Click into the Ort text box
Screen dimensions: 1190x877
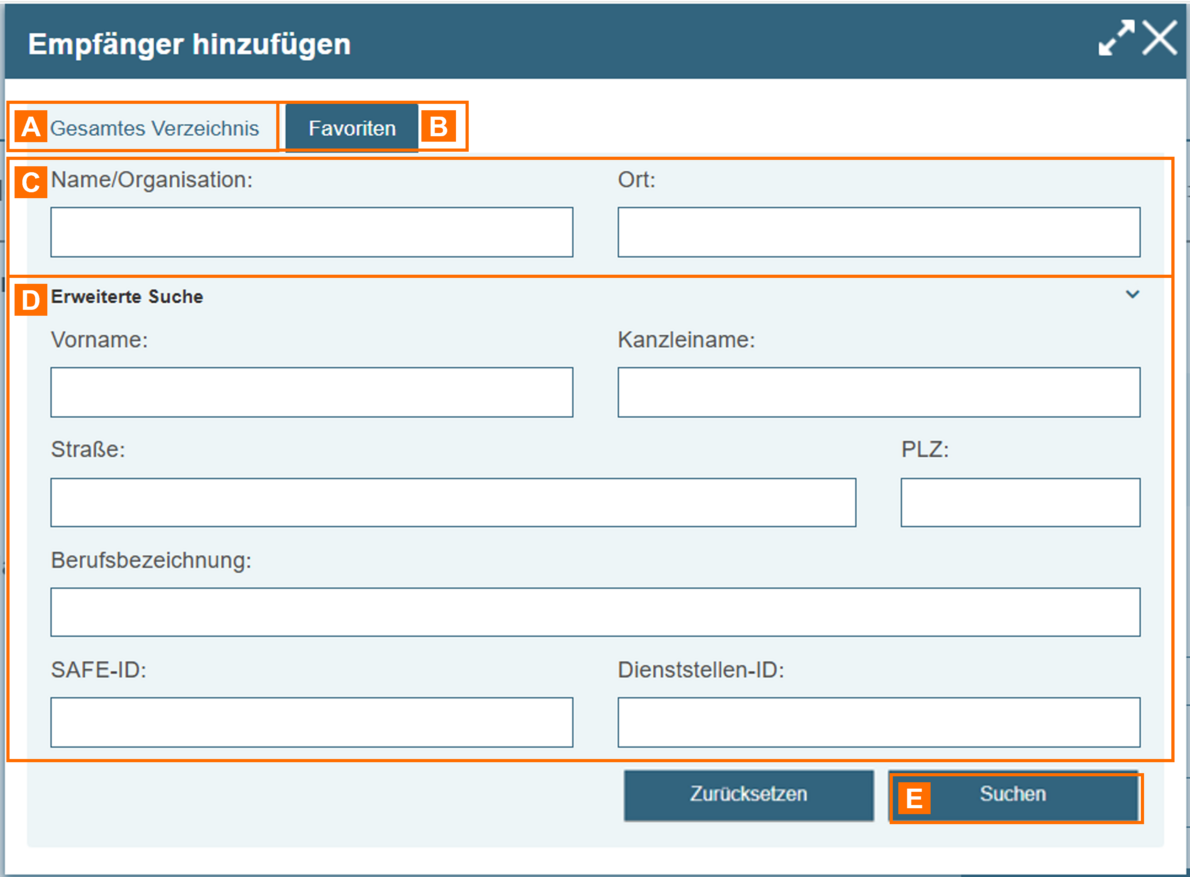878,233
